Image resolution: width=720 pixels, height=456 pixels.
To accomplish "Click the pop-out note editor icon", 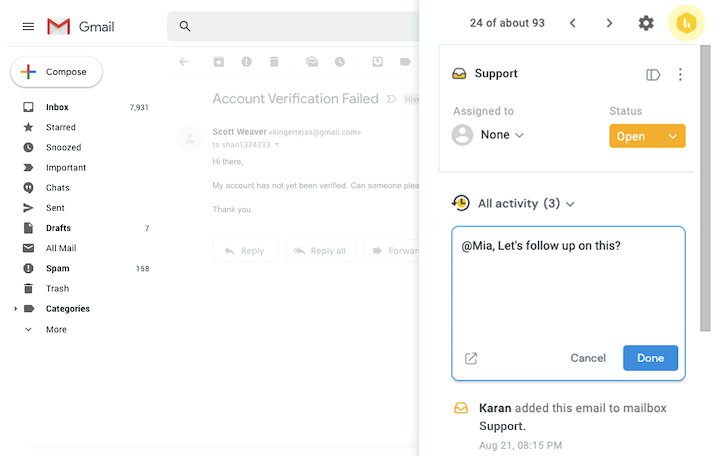I will (x=471, y=358).
